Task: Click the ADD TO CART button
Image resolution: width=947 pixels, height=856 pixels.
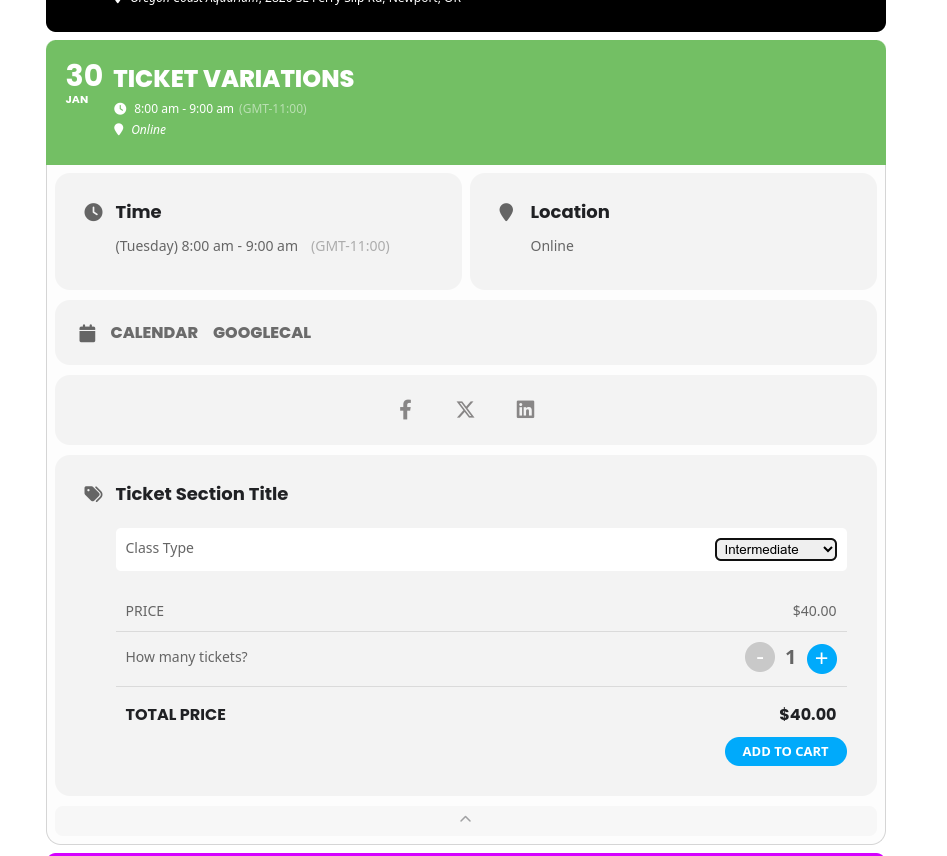Action: pos(786,751)
